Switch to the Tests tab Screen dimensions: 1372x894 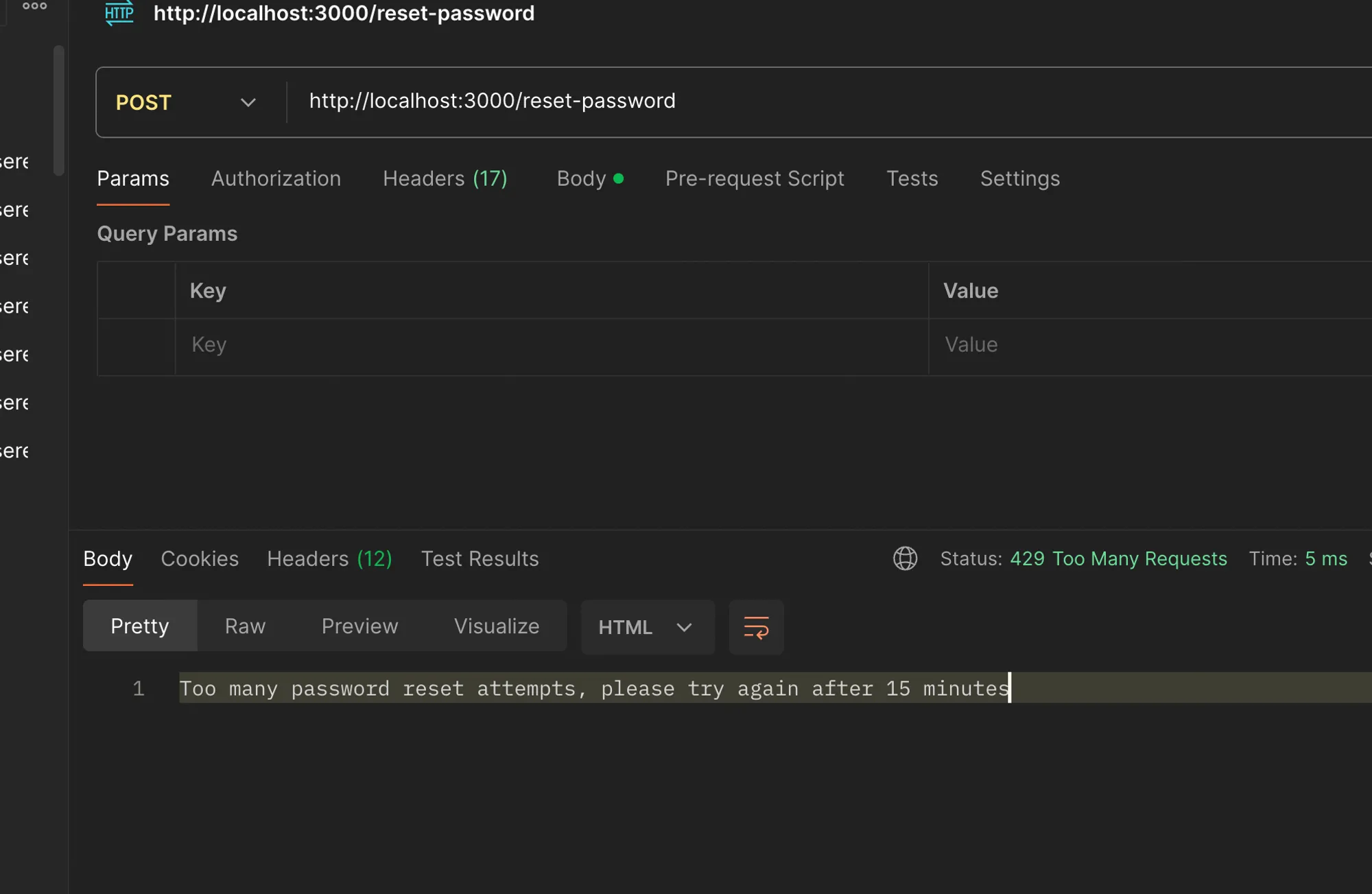tap(912, 178)
